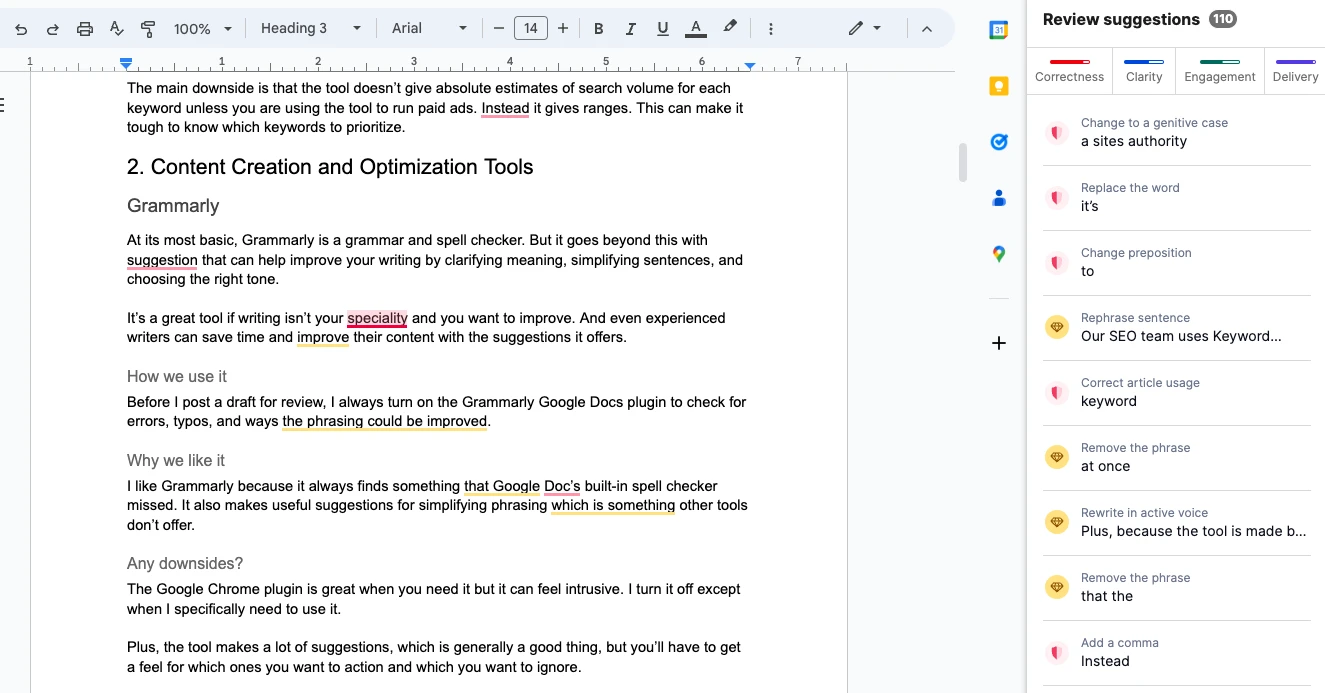Switch to the Clarity suggestions tab
The image size is (1325, 693).
pyautogui.click(x=1143, y=70)
